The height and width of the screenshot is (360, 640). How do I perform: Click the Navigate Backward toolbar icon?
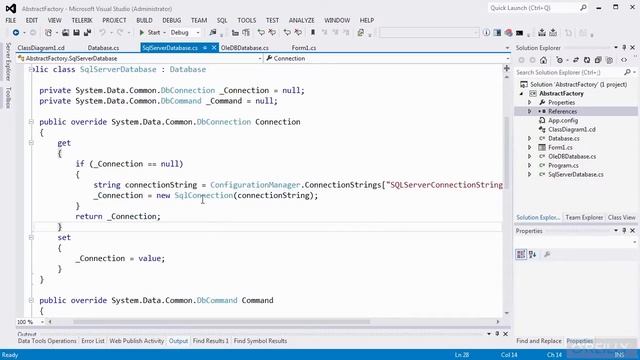[x=16, y=32]
